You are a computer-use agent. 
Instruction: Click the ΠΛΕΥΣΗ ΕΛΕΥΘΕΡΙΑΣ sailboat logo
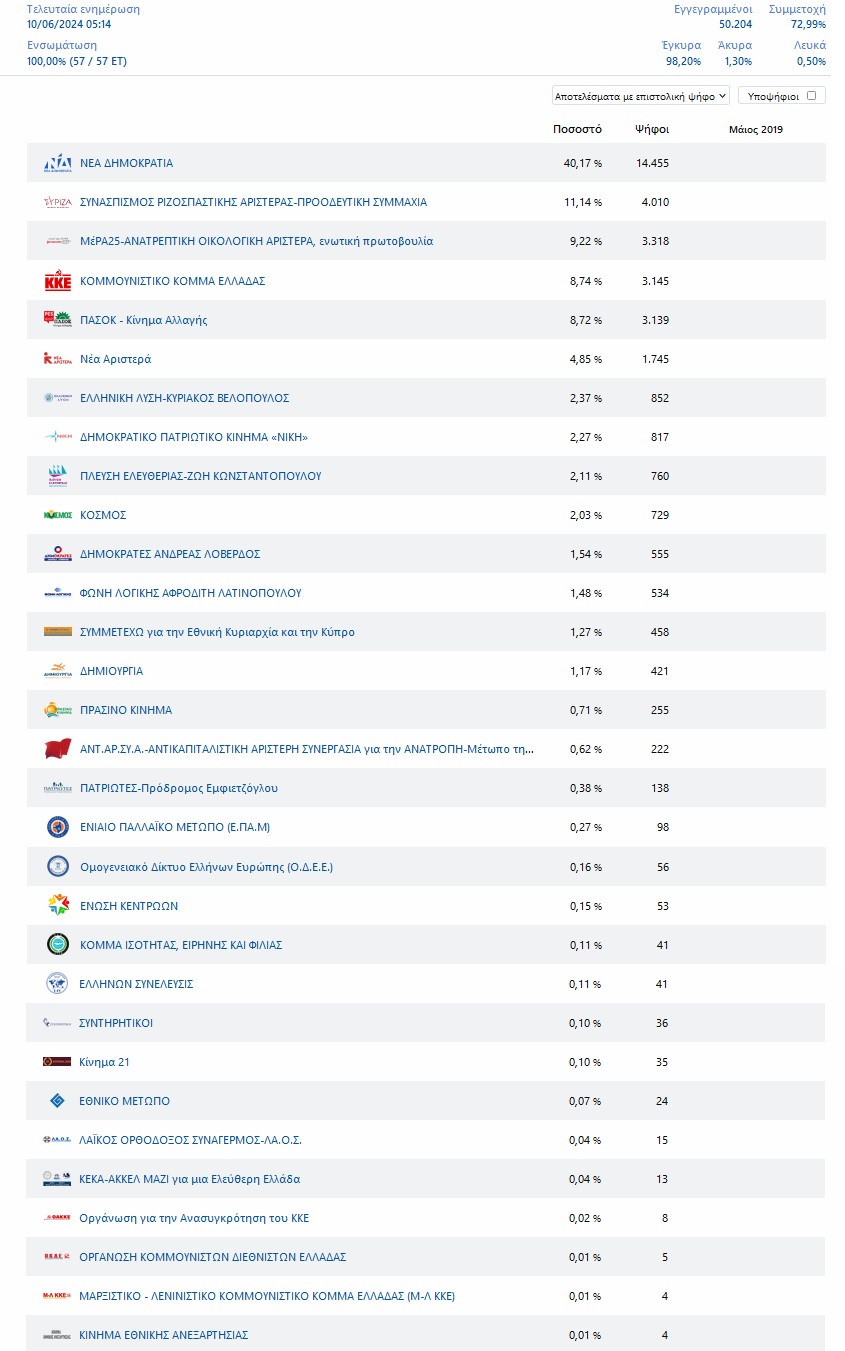(58, 476)
